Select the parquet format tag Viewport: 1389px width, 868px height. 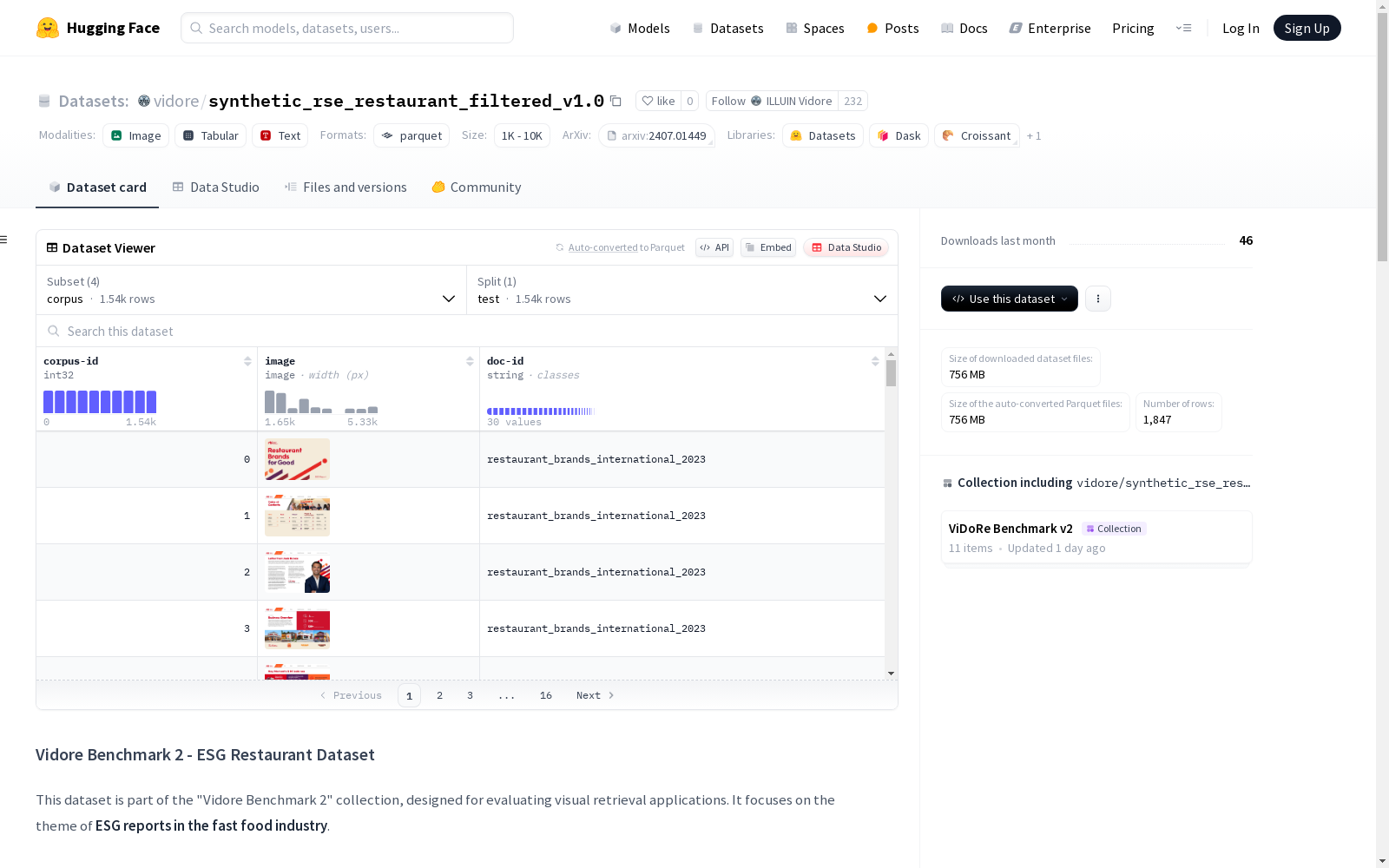point(411,135)
